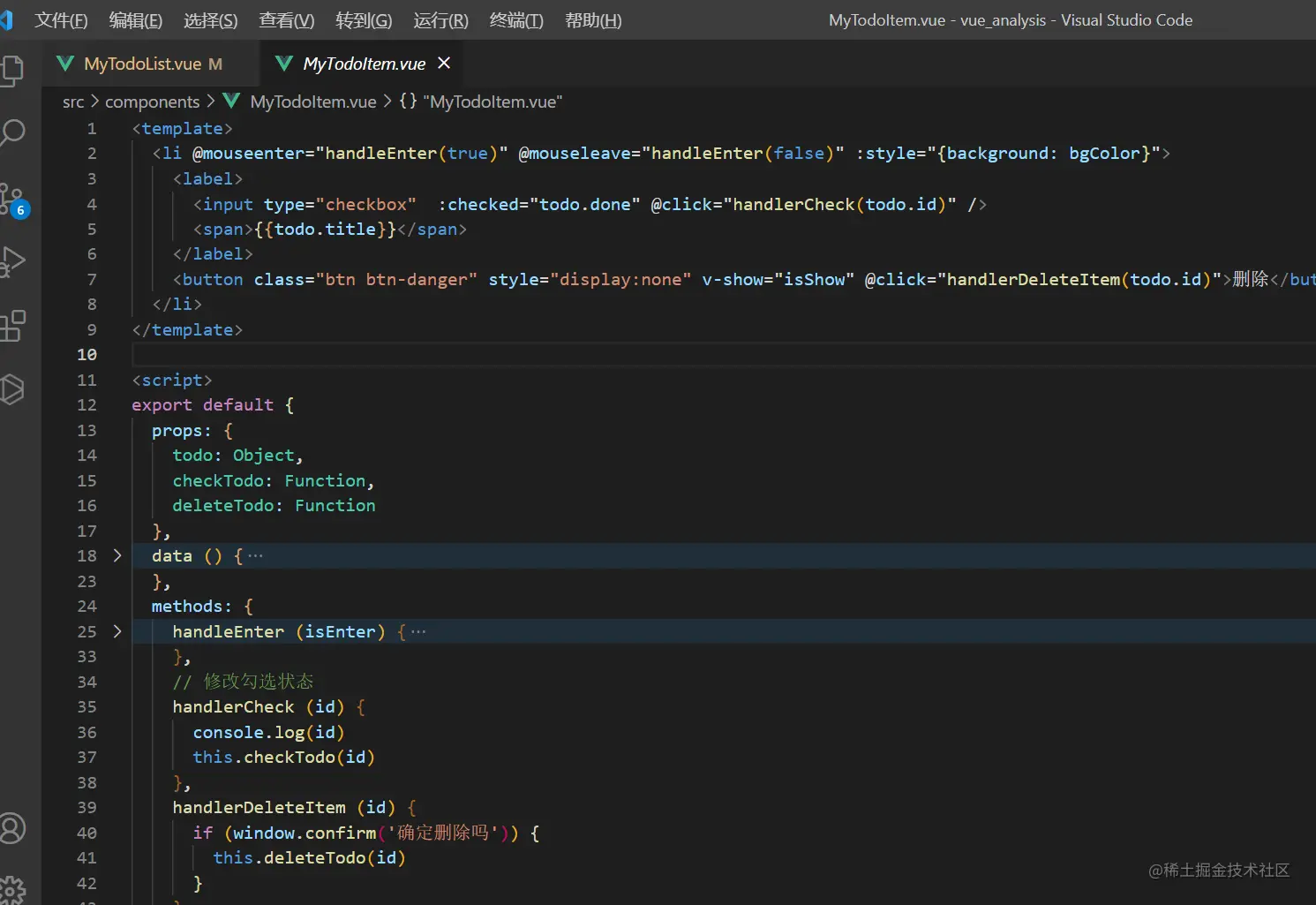The width and height of the screenshot is (1316, 905).
Task: Click '{{todo.title}}' on line 5
Action: (x=326, y=230)
